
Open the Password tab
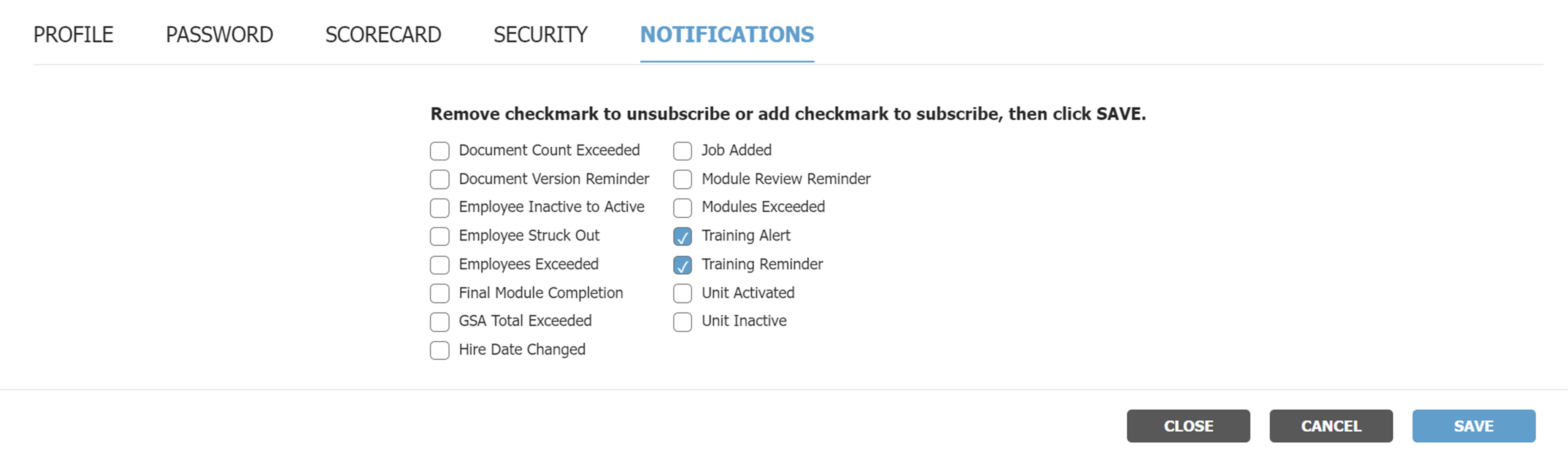coord(219,35)
